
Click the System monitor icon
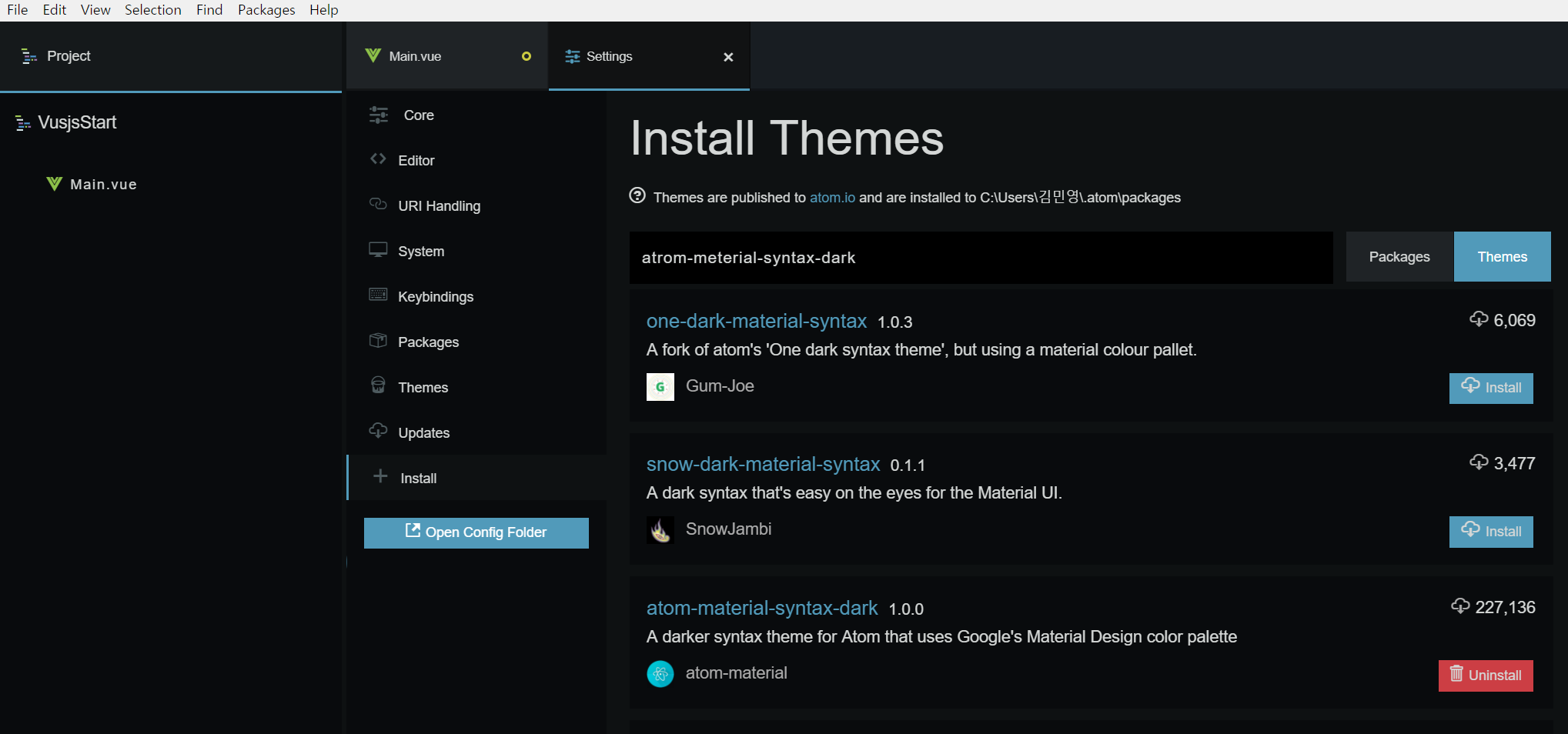pos(378,250)
